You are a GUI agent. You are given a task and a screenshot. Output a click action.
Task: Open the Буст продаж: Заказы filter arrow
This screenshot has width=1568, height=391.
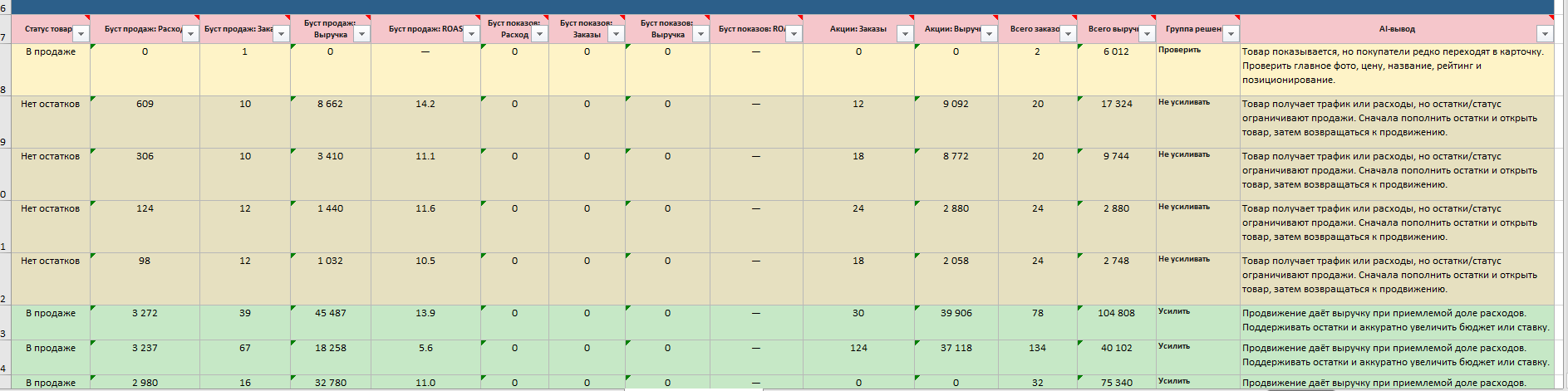coord(281,34)
